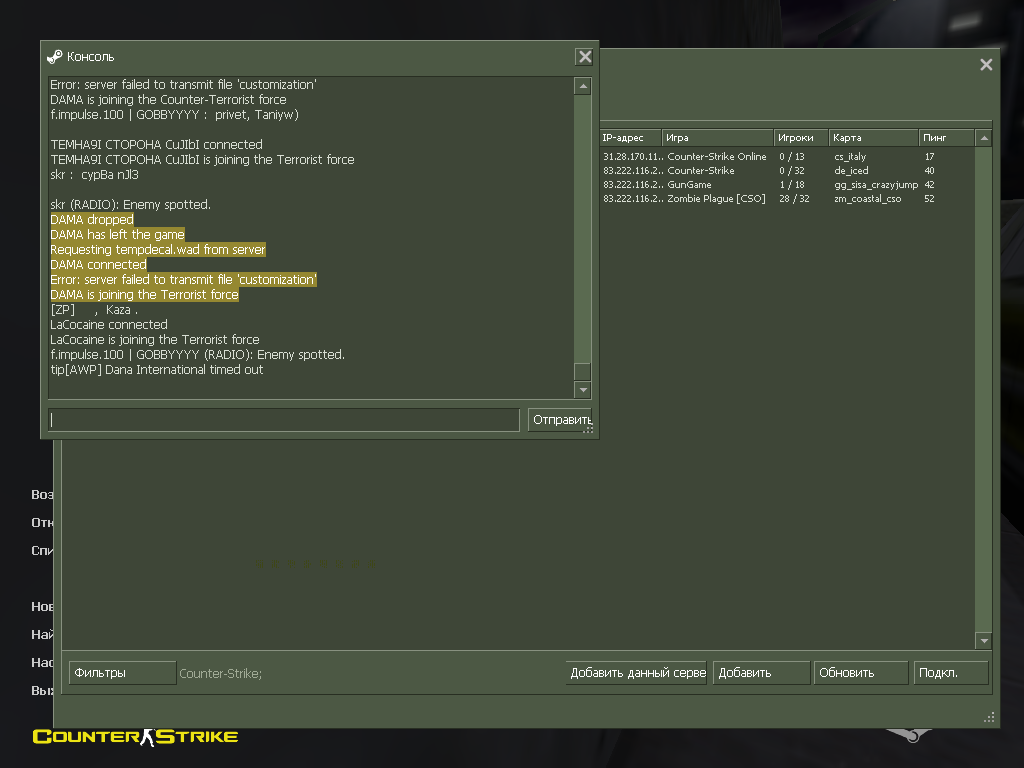The image size is (1024, 768).
Task: Sort servers by the Игра column
Action: (718, 138)
